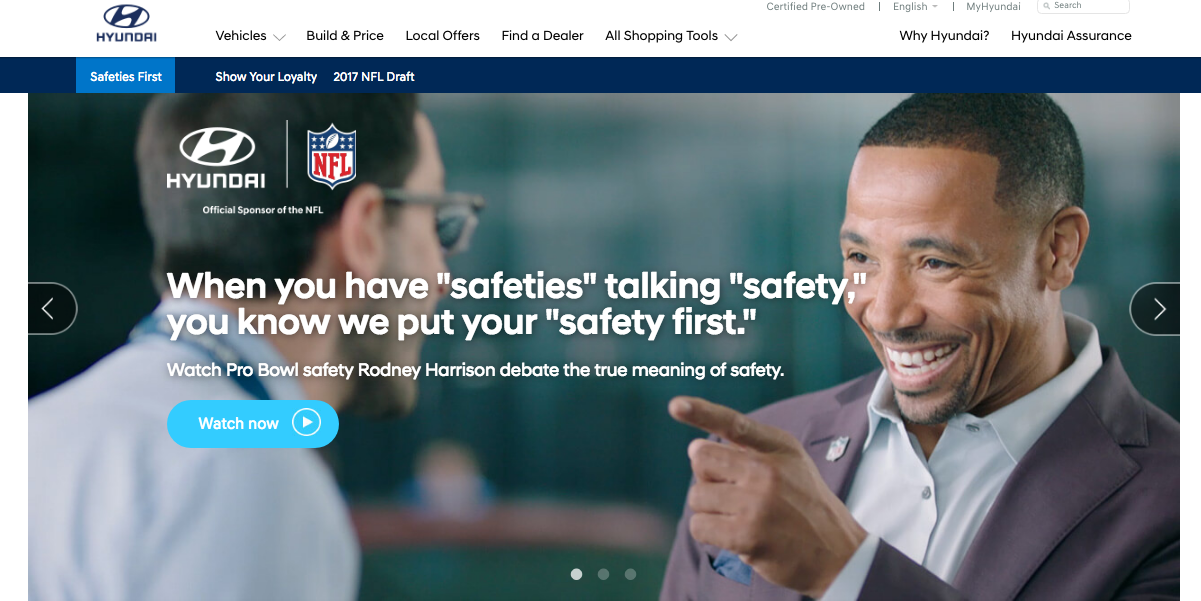This screenshot has height=601, width=1201.
Task: Open the Vehicles dropdown menu
Action: (x=251, y=36)
